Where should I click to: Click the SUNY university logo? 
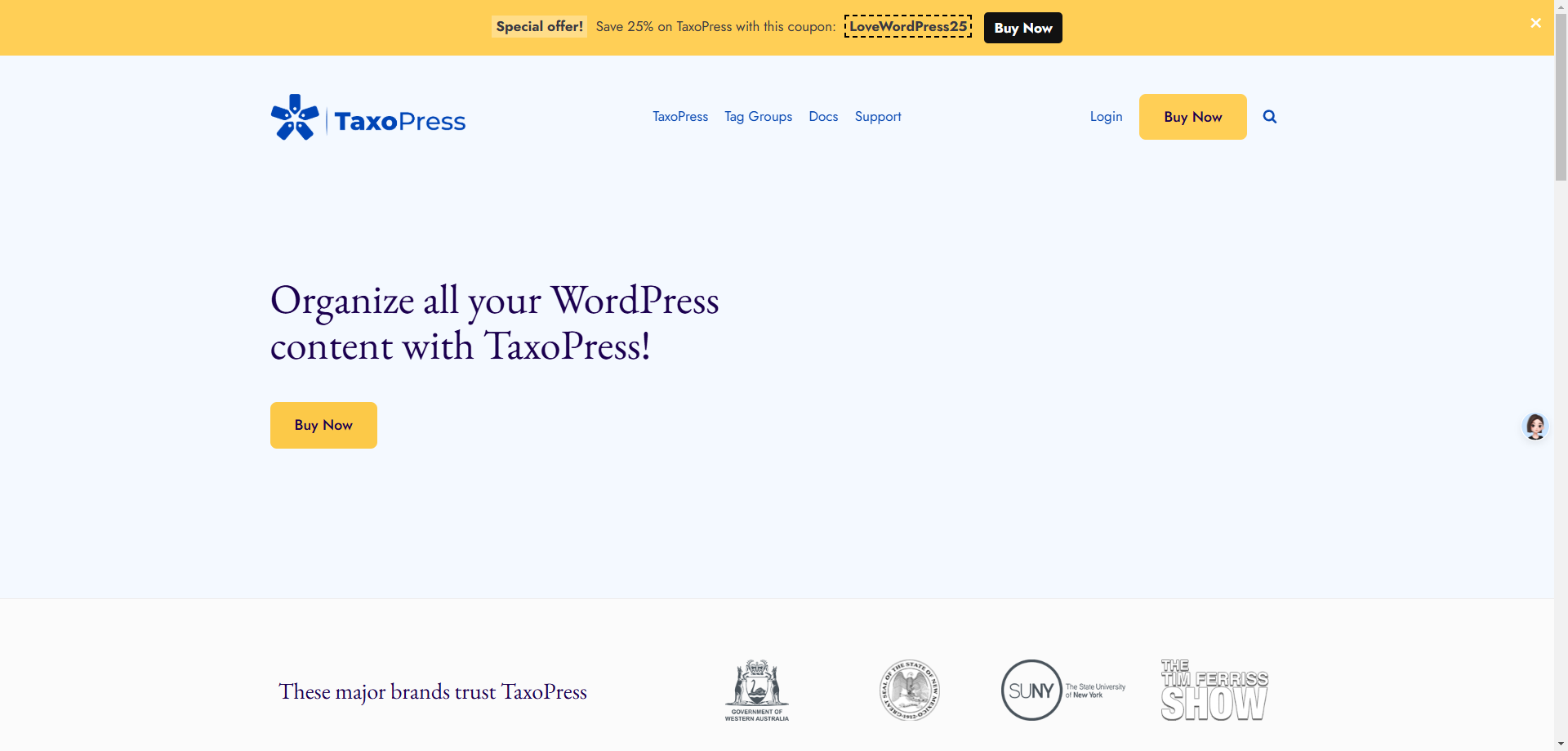coord(1062,691)
